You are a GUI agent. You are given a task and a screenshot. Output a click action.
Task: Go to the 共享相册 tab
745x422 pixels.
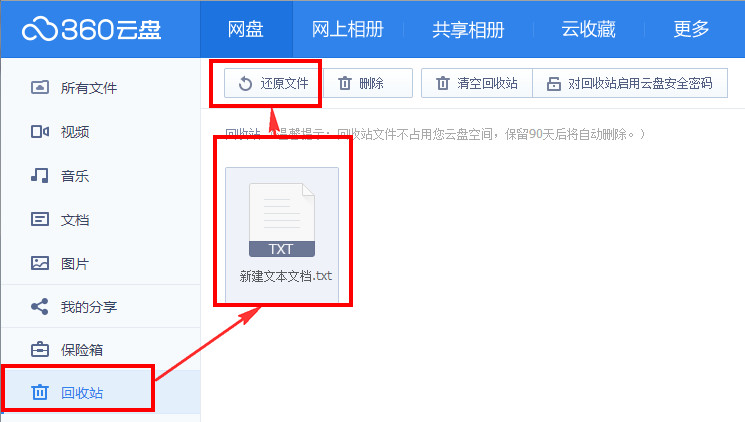coord(468,29)
